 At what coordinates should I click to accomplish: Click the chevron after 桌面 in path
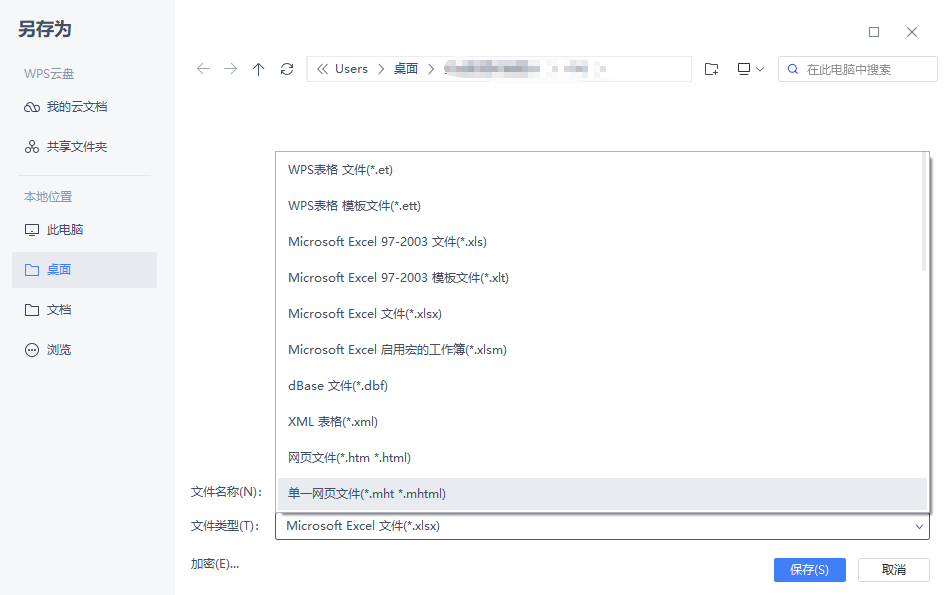(x=431, y=69)
